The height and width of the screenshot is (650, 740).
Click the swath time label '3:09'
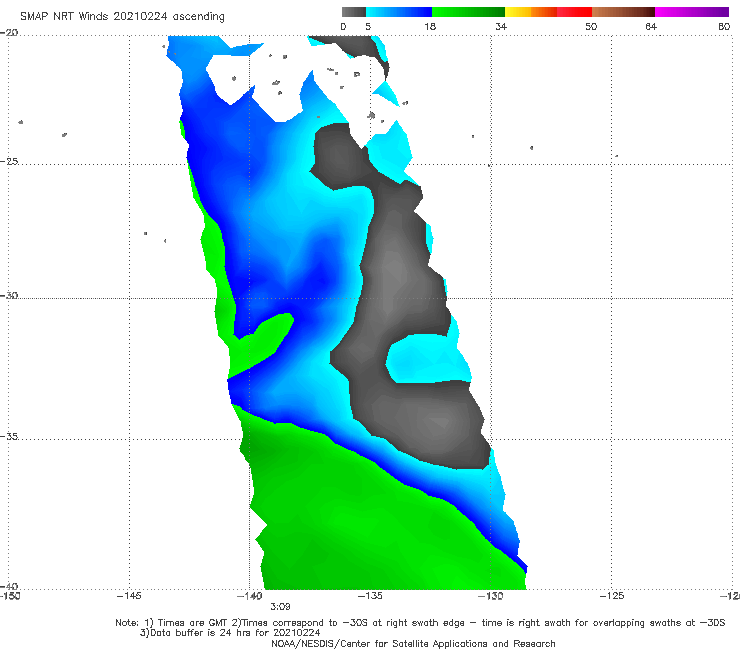pyautogui.click(x=280, y=607)
